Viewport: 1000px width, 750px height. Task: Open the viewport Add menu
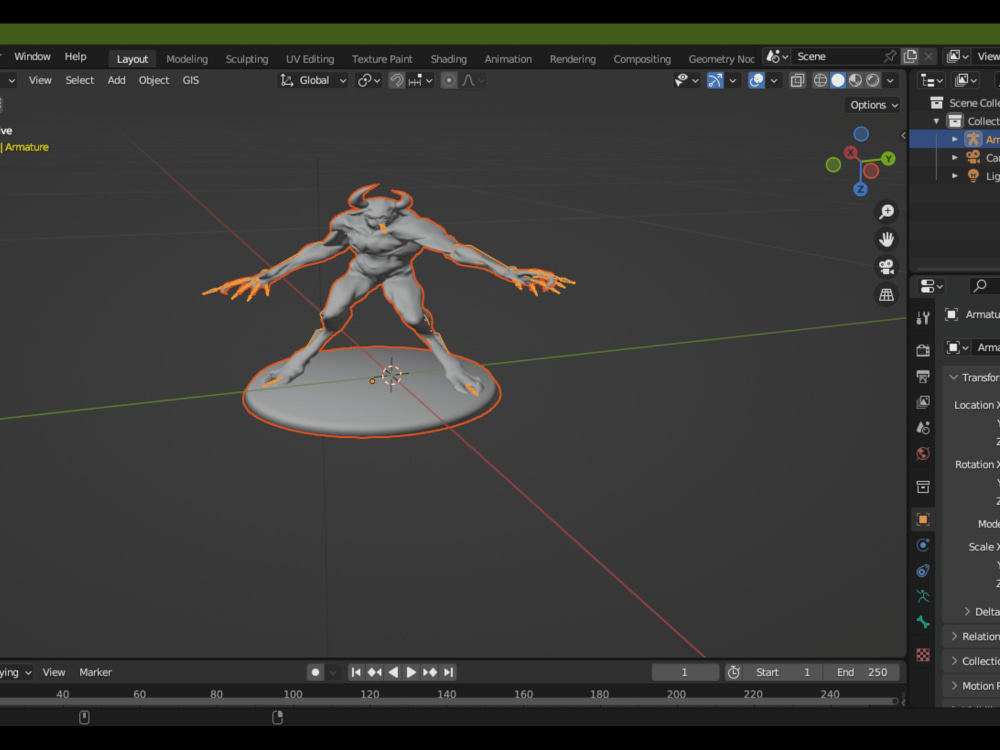click(116, 80)
